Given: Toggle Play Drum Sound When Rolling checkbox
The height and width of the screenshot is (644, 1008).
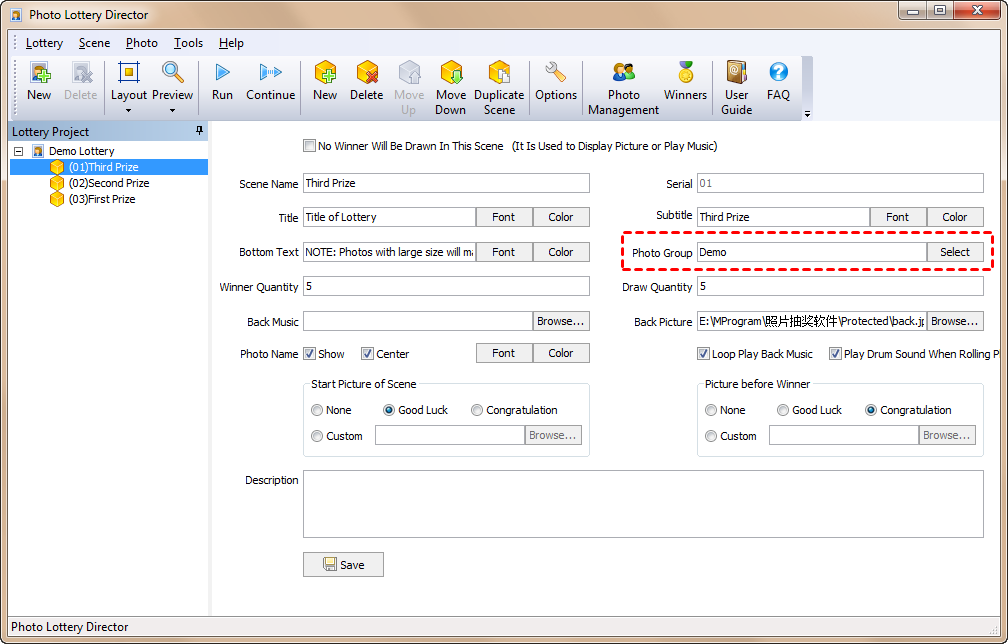Looking at the screenshot, I should pos(836,353).
